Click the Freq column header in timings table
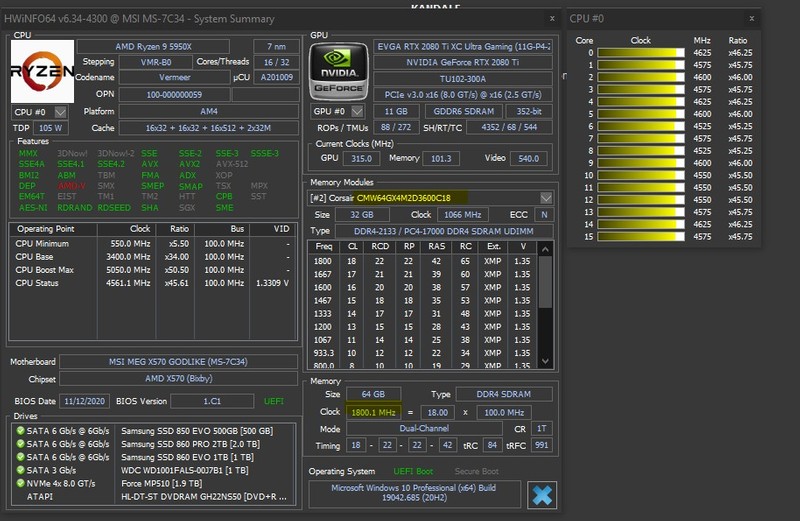Screen dimensions: 800x521 (x=323, y=246)
